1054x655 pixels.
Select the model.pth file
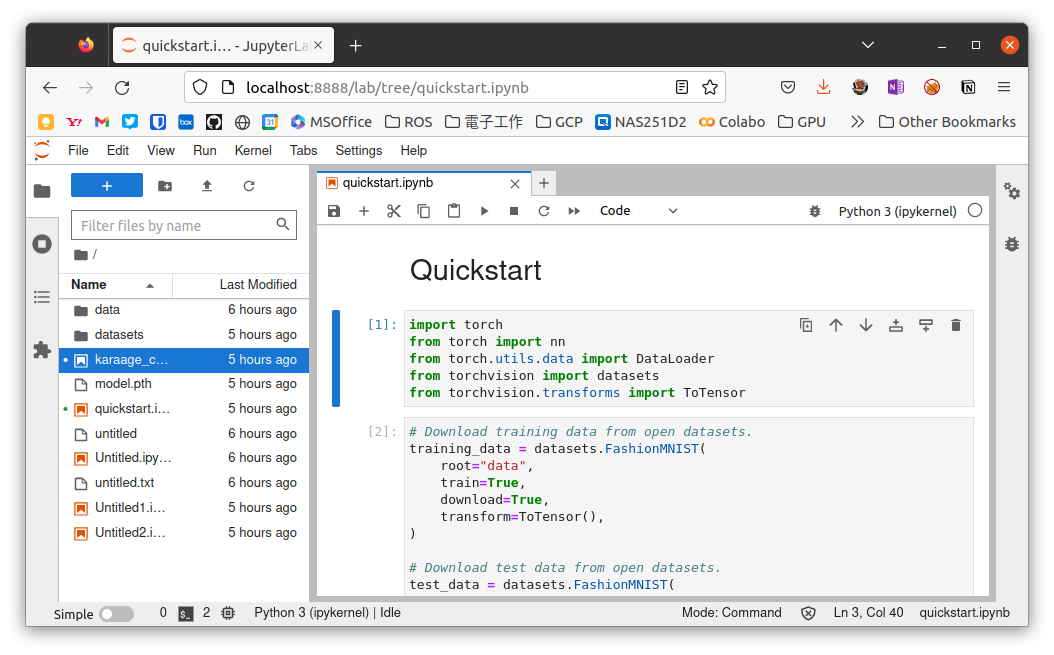(184, 383)
